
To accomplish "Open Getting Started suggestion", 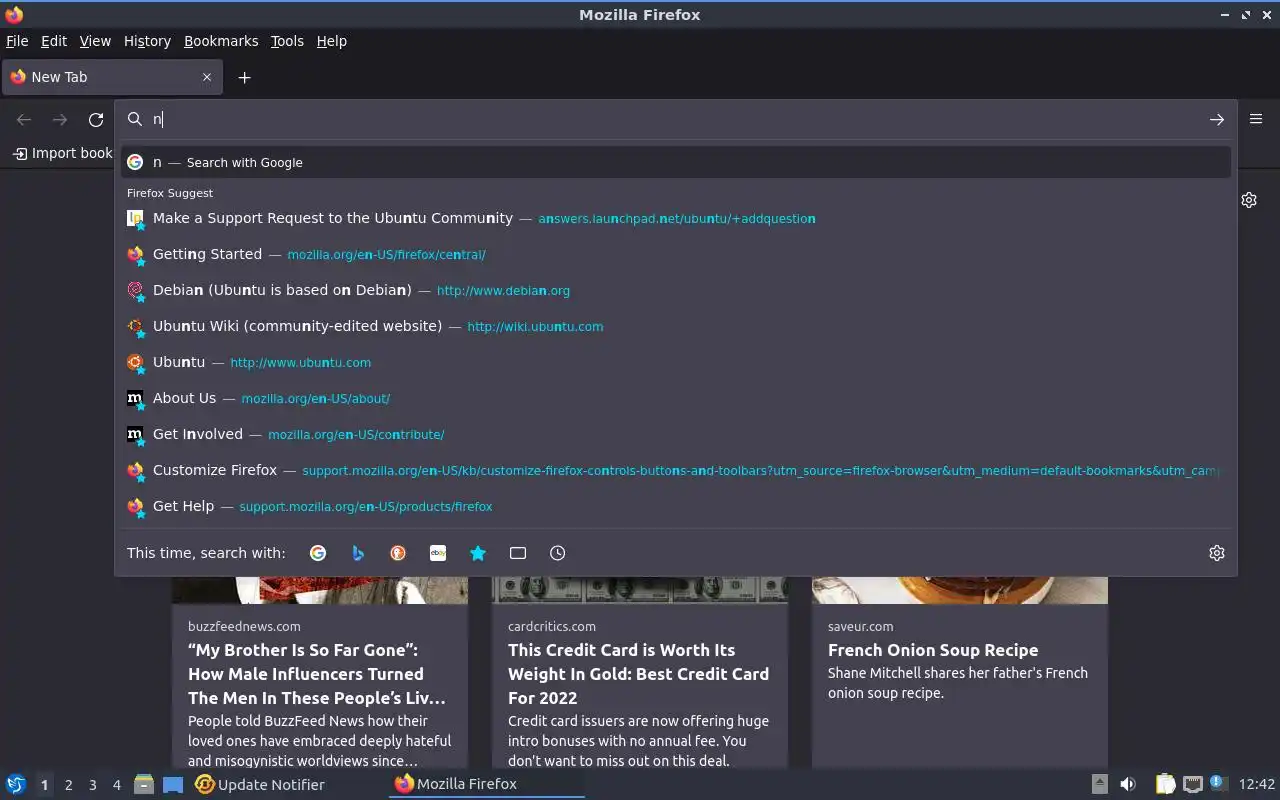I will point(676,254).
